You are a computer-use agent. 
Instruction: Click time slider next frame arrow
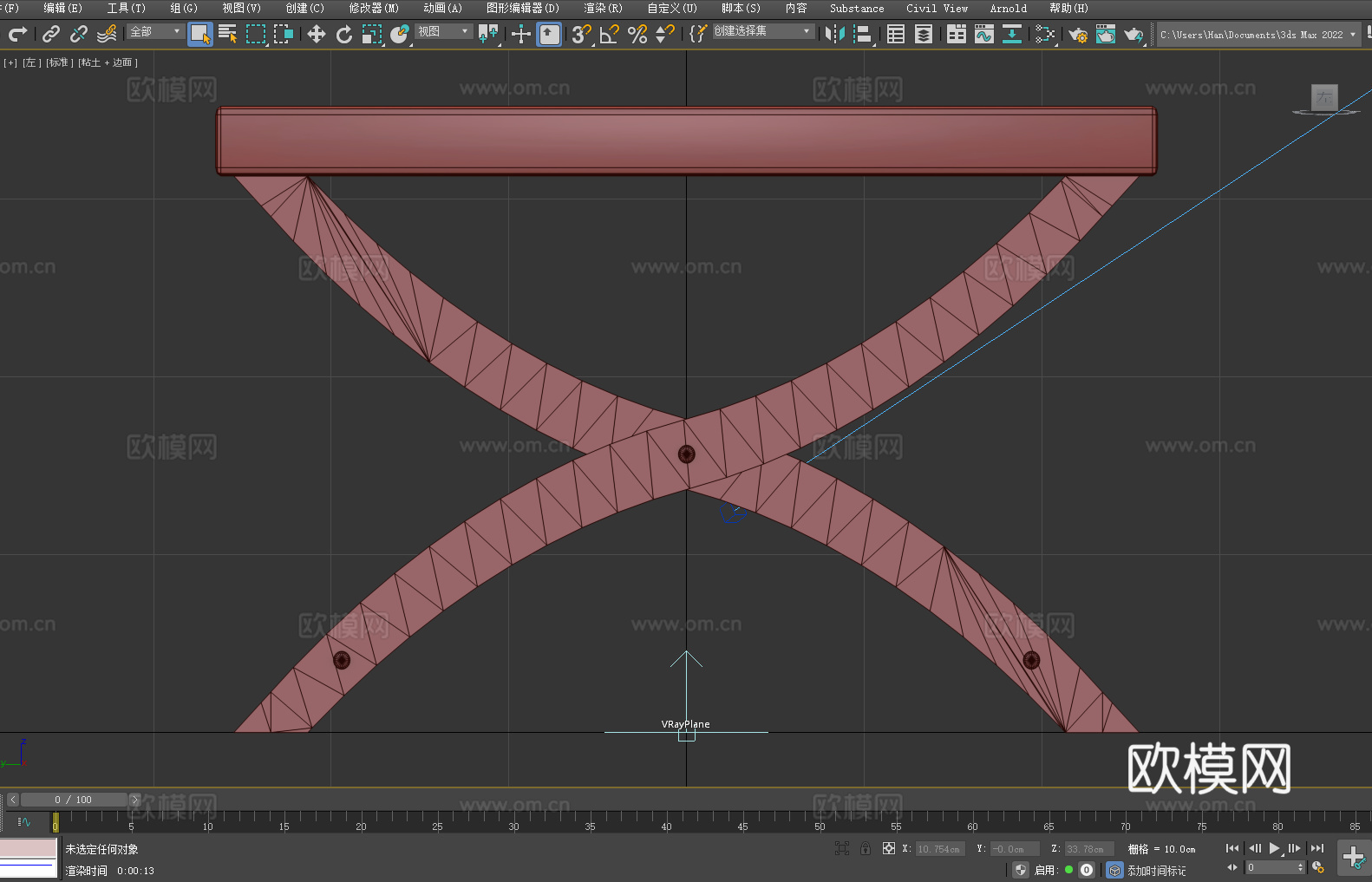tap(134, 800)
